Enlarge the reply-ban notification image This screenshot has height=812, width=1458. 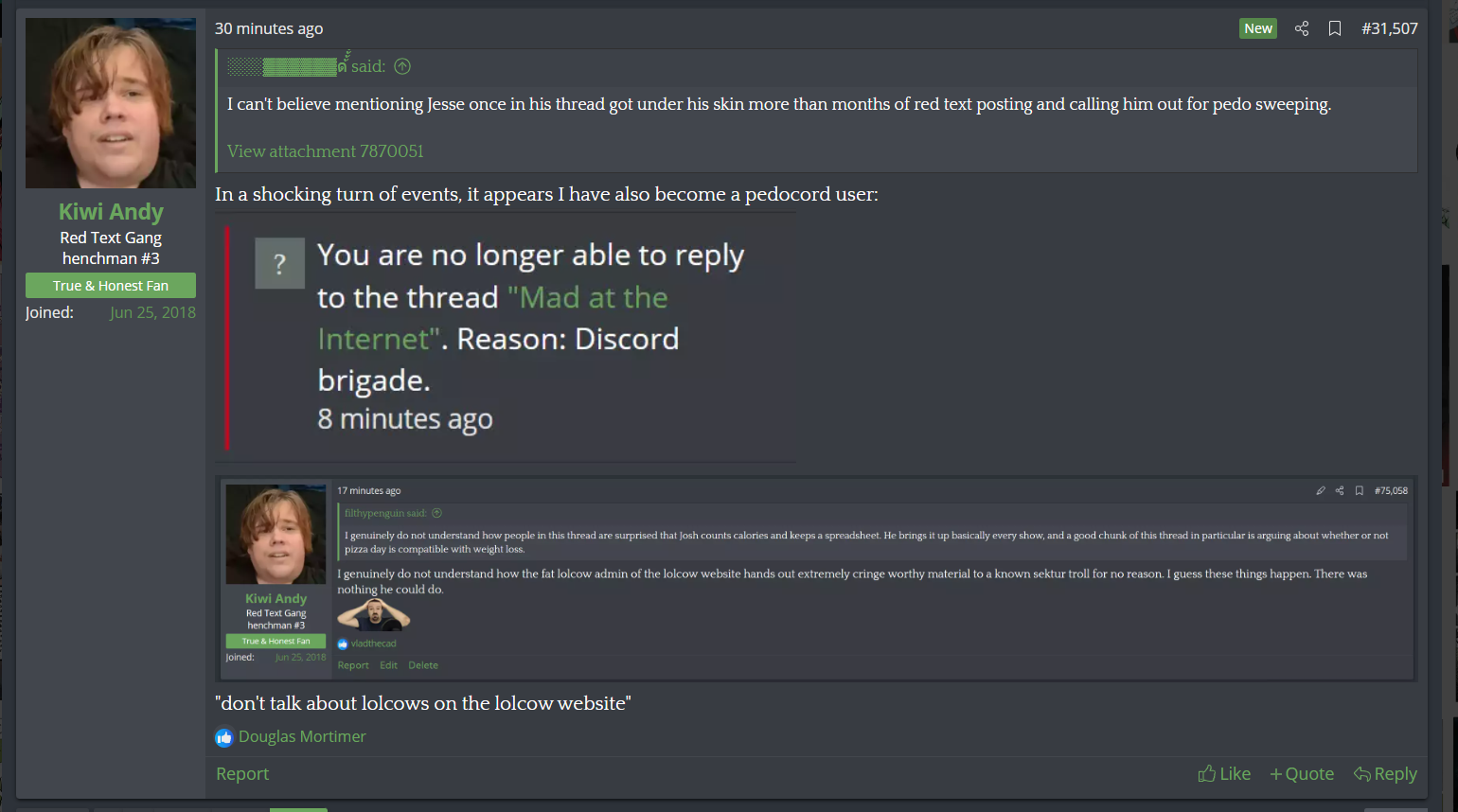coord(505,338)
